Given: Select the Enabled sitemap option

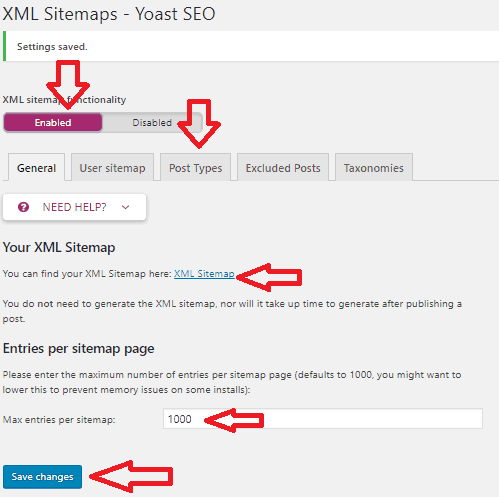Looking at the screenshot, I should (x=53, y=122).
